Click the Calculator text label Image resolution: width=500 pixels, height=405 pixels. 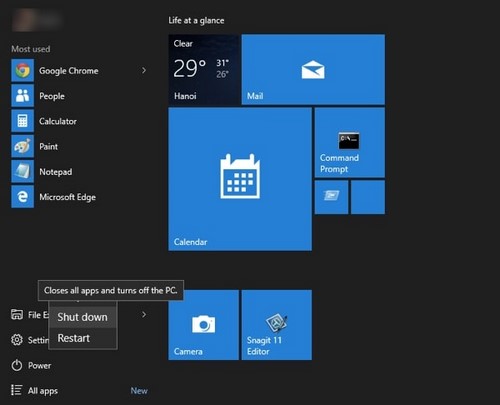click(x=58, y=121)
